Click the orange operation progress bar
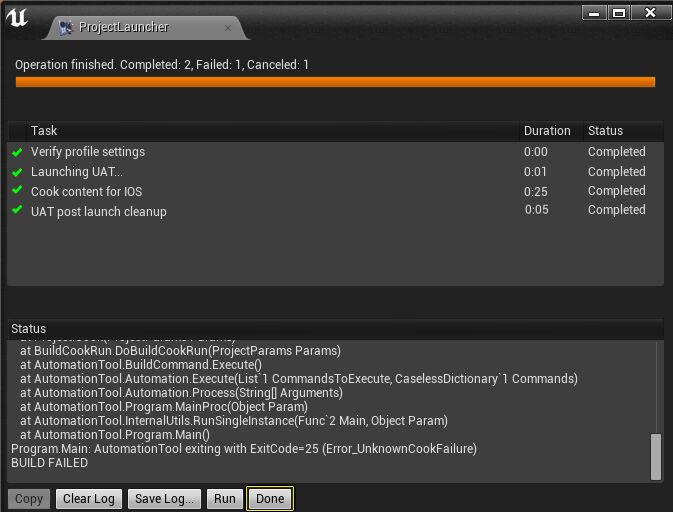 click(x=335, y=82)
